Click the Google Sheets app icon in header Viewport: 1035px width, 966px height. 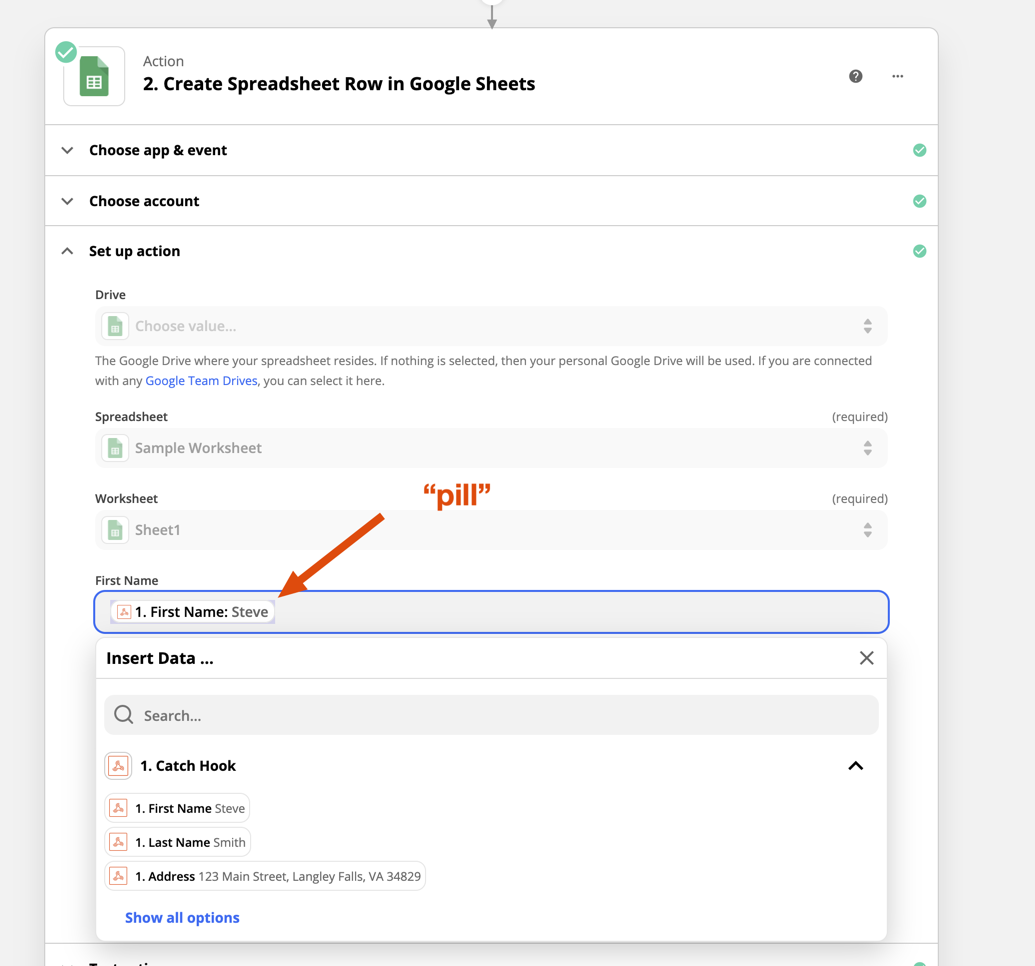[x=94, y=77]
